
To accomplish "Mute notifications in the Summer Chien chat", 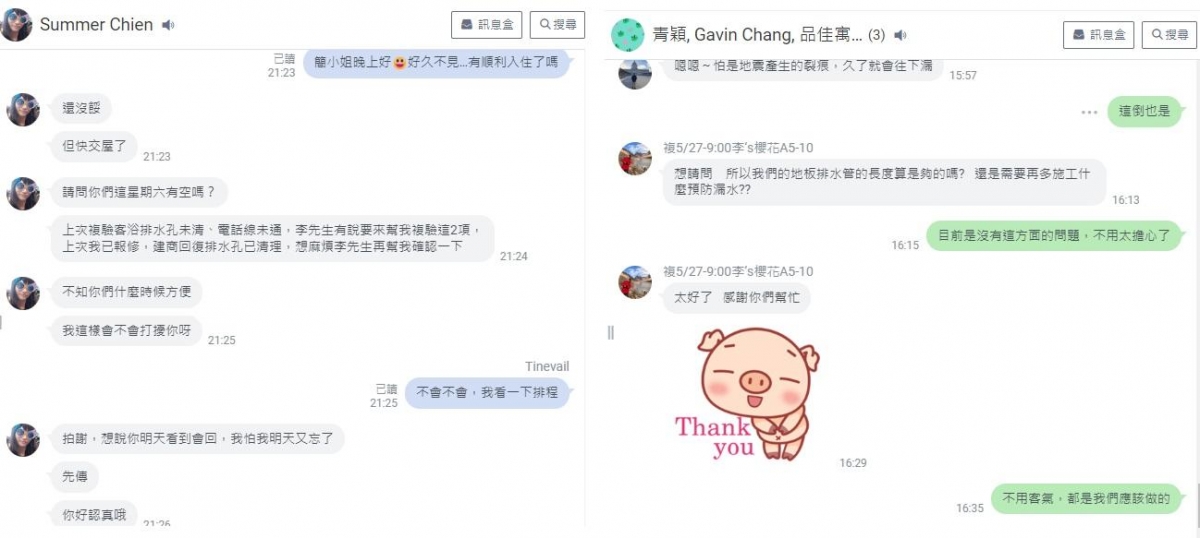I will point(168,25).
